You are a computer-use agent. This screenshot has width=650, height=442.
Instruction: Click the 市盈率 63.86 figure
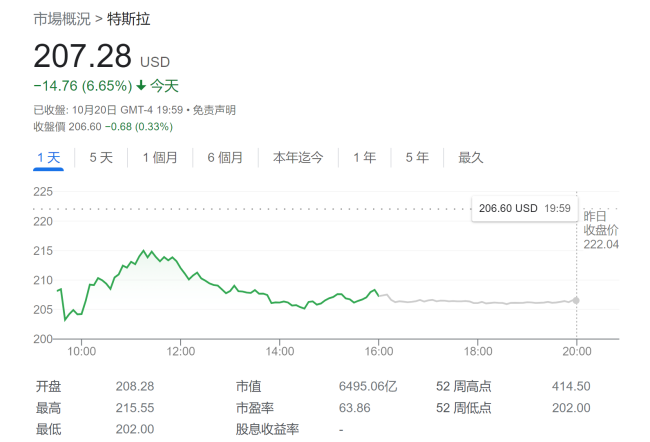tap(354, 408)
